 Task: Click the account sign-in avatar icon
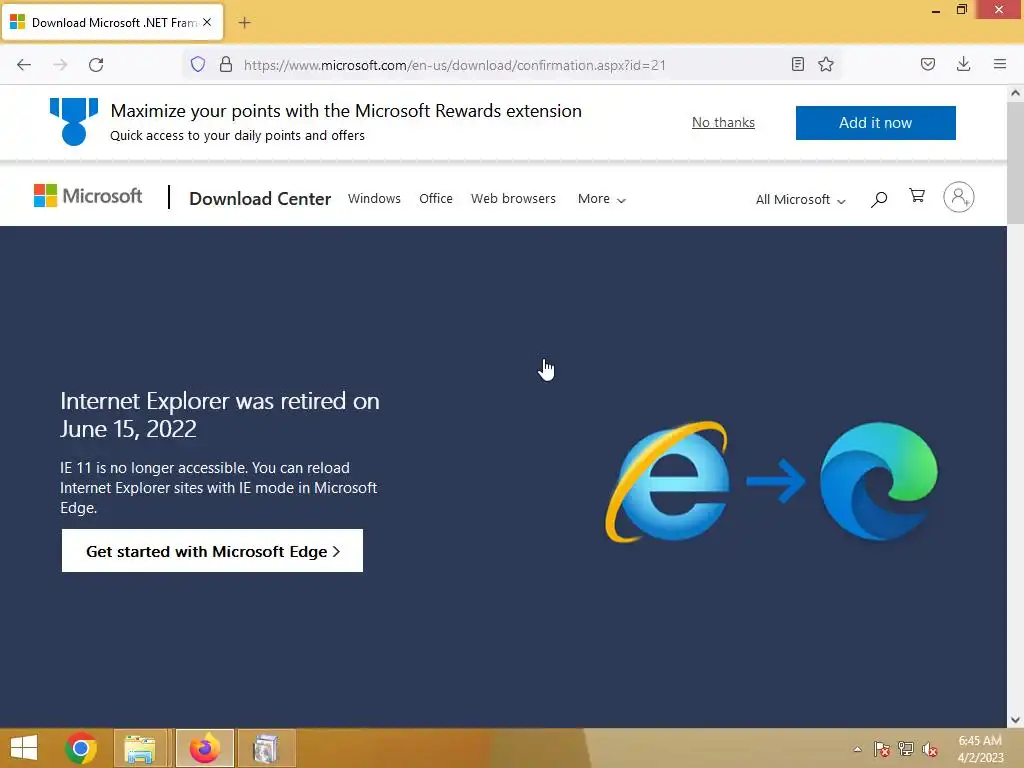(x=958, y=197)
